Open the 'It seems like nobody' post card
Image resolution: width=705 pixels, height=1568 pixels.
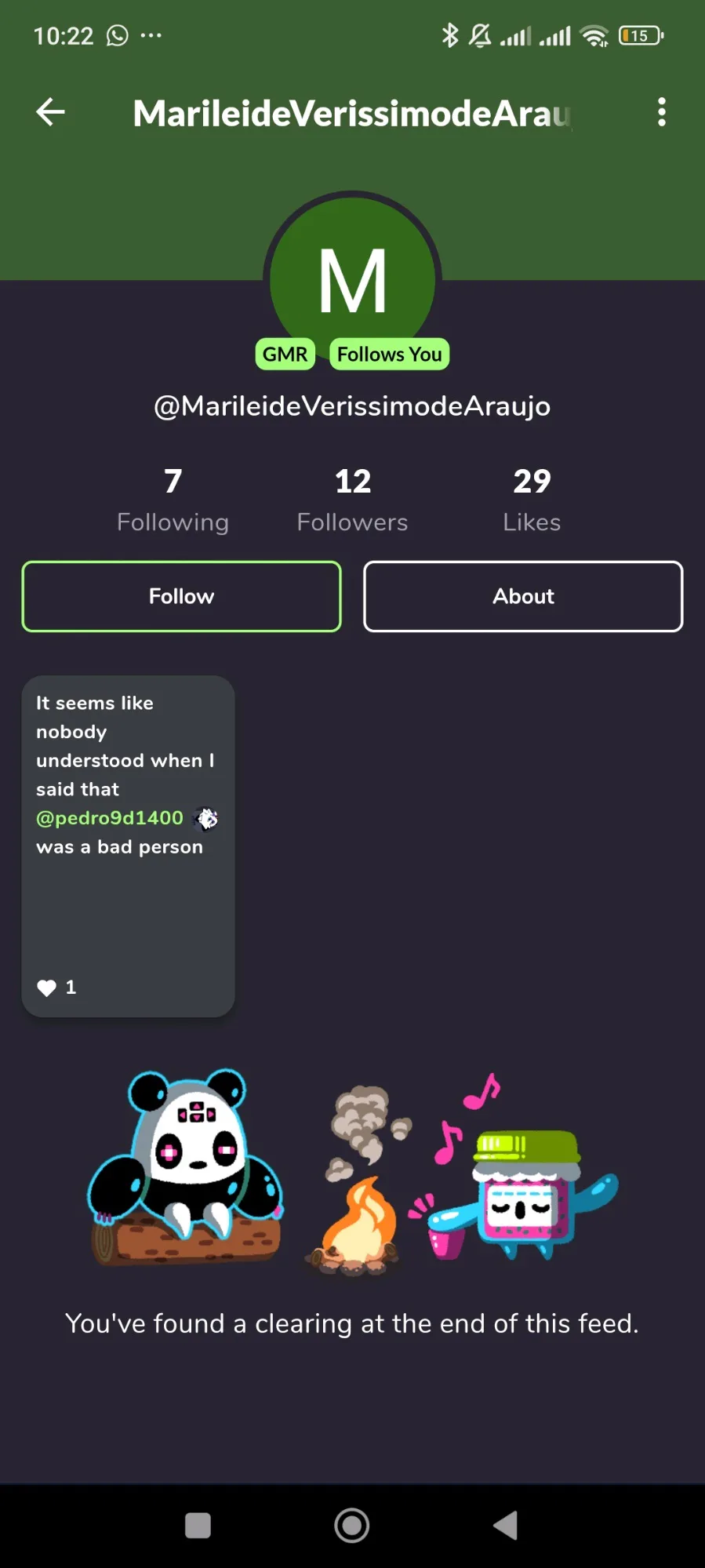(128, 846)
